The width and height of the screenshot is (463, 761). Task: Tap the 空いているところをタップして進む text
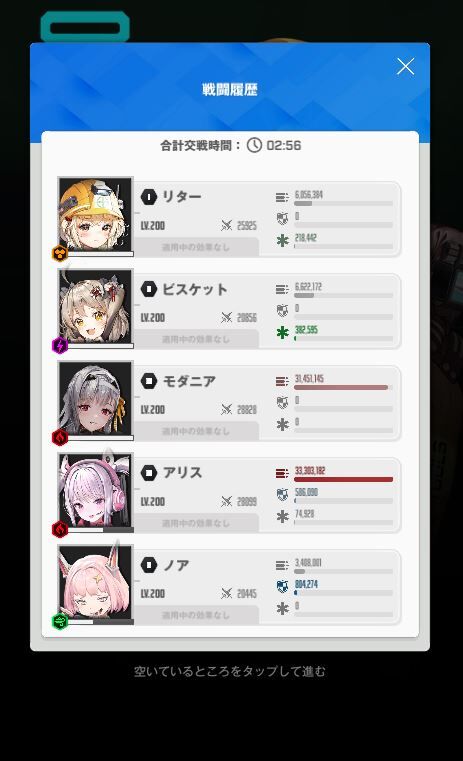(x=230, y=671)
